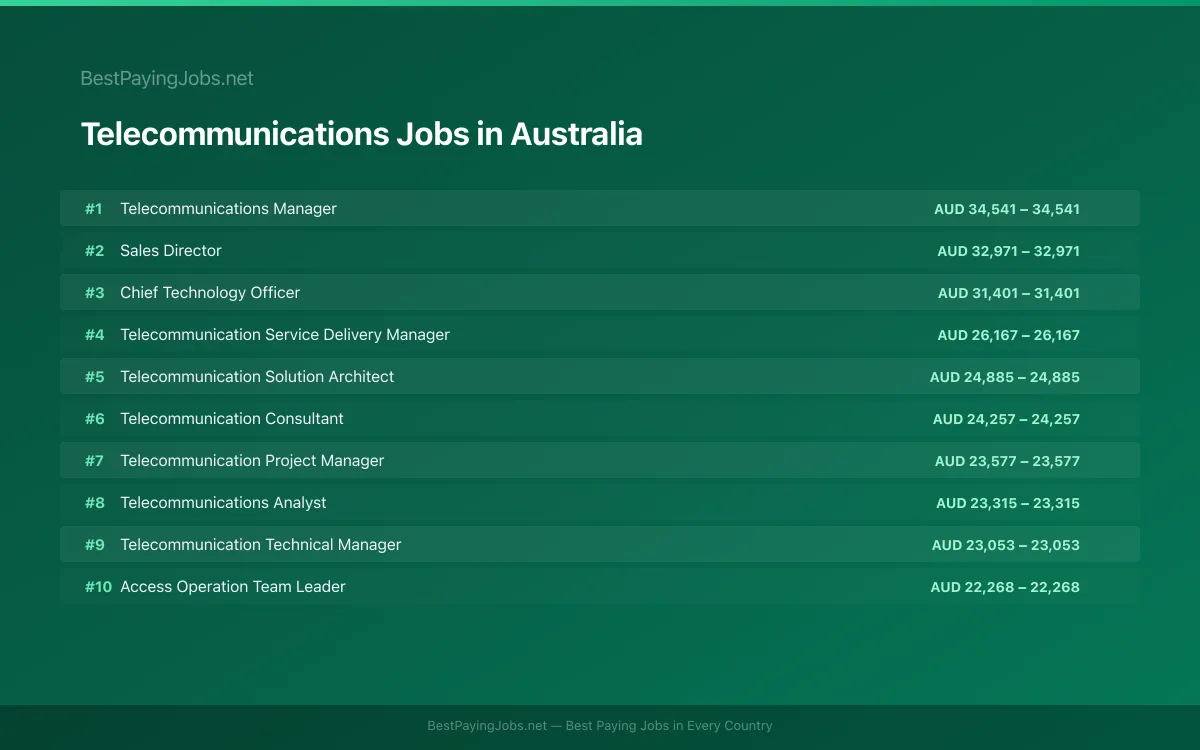Select 'Telecommunications Manager' job title
This screenshot has width=1200, height=750.
pyautogui.click(x=228, y=209)
